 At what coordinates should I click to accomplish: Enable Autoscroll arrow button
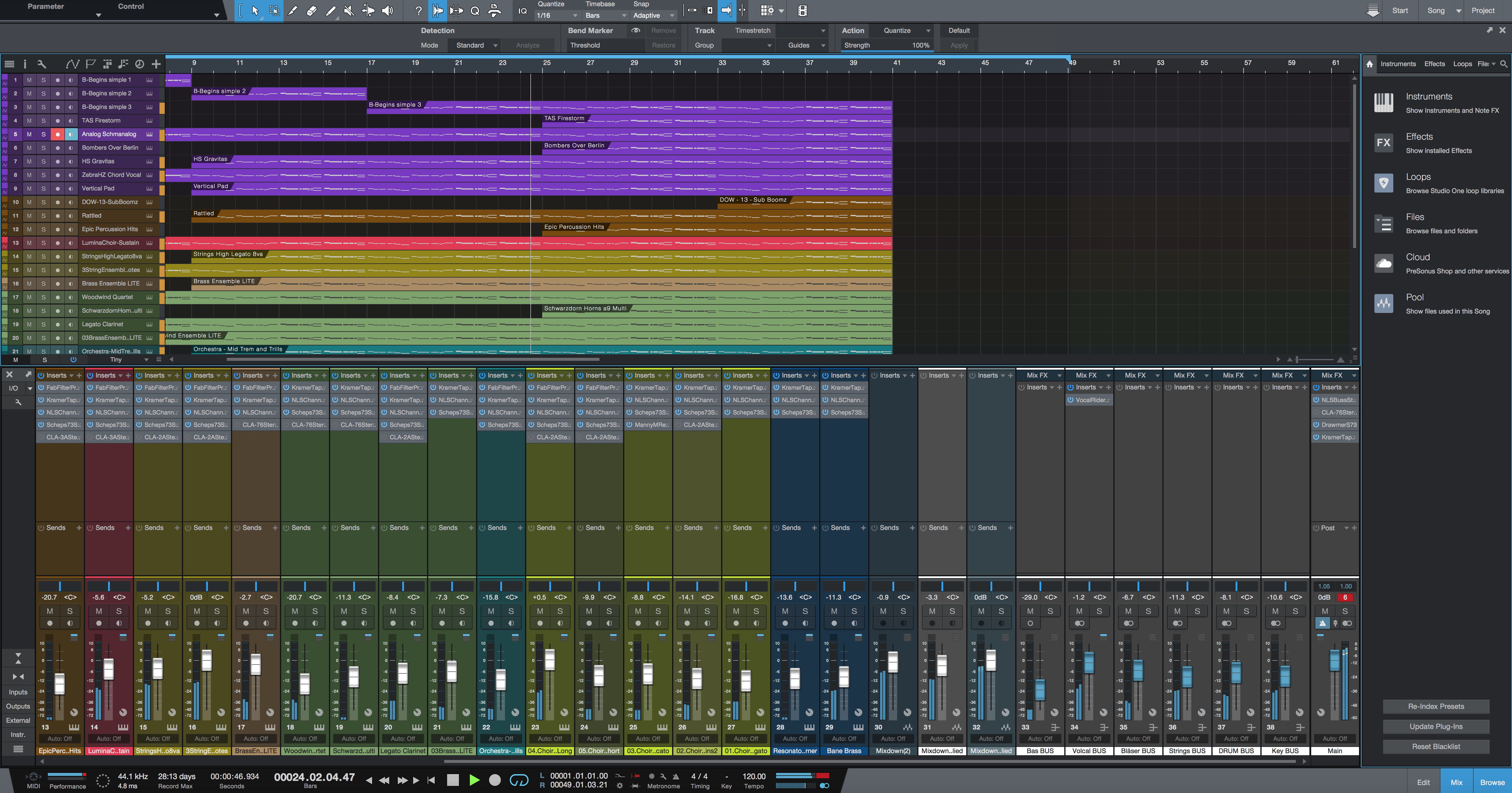tap(727, 11)
